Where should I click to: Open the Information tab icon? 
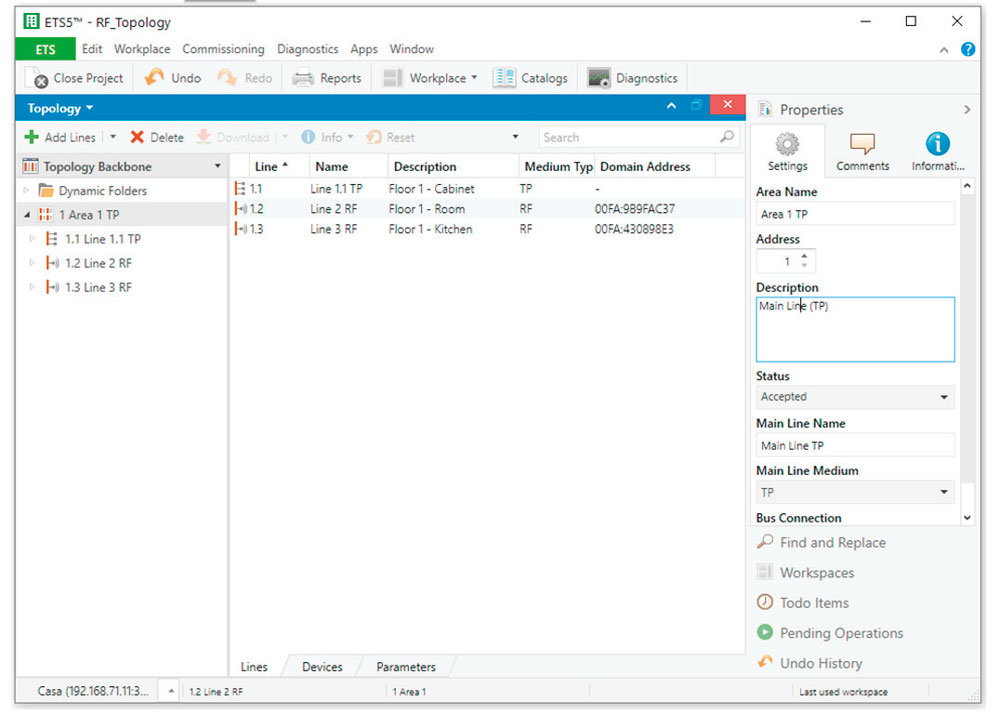click(x=938, y=144)
